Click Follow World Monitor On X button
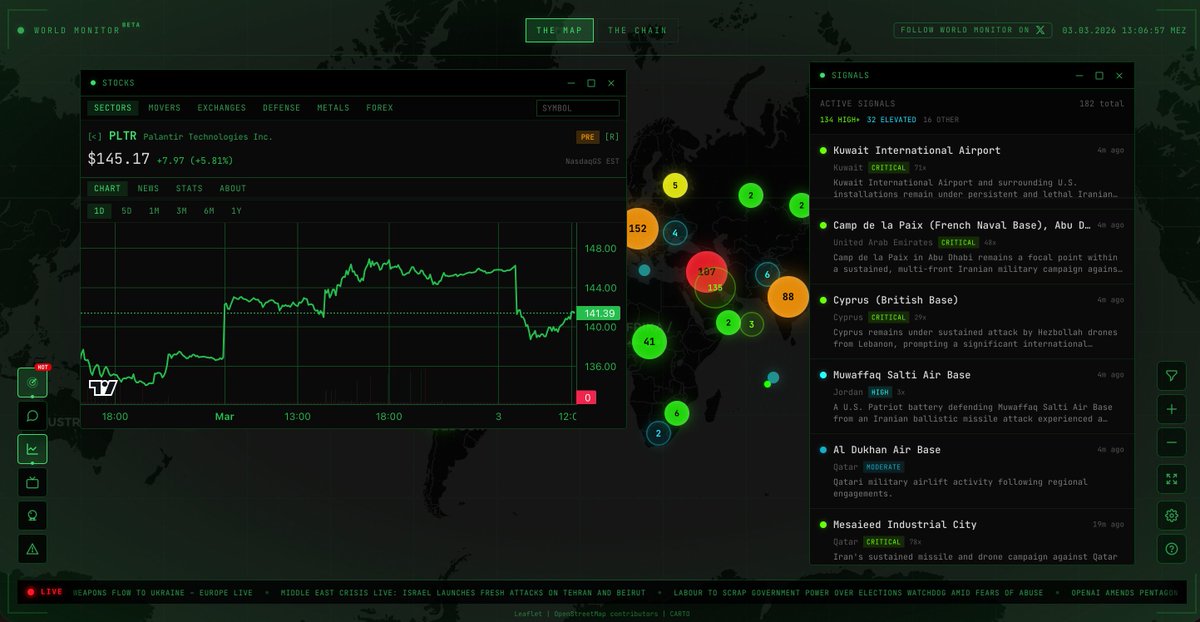Viewport: 1200px width, 622px height. (x=974, y=30)
